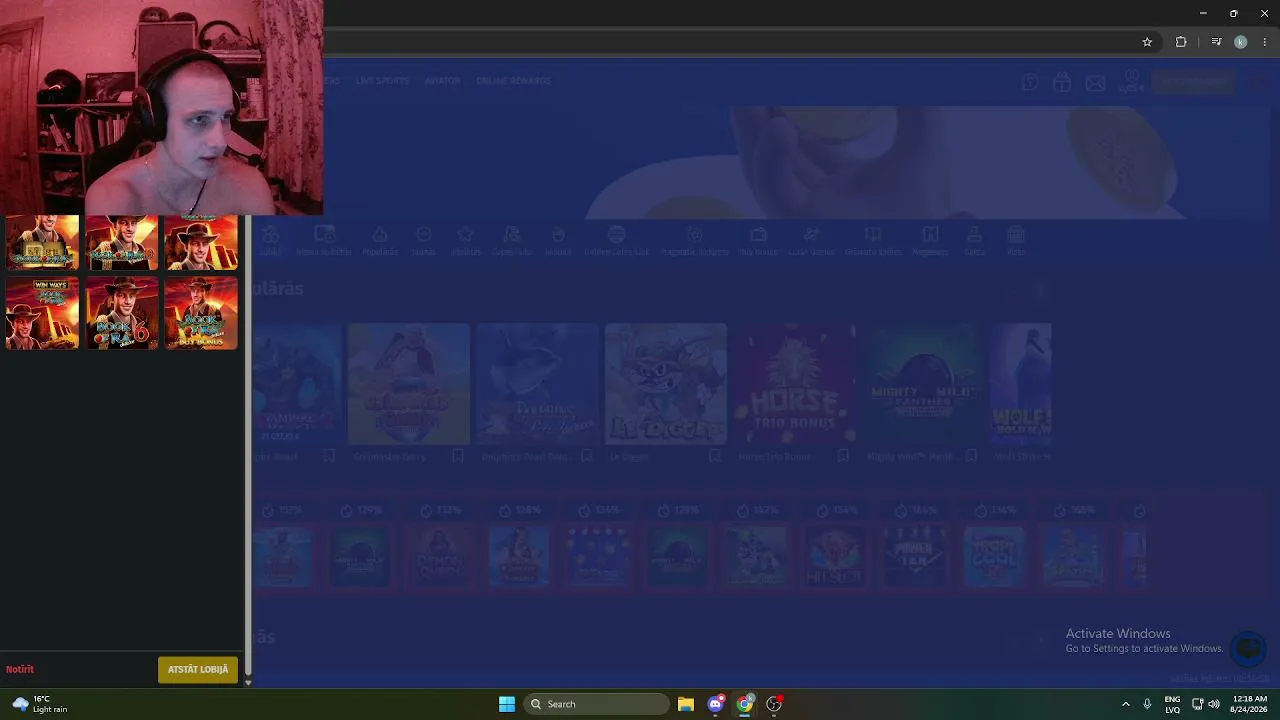The width and height of the screenshot is (1280, 720).
Task: Bookmark the Mighty Wild Panther game
Action: tap(971, 456)
